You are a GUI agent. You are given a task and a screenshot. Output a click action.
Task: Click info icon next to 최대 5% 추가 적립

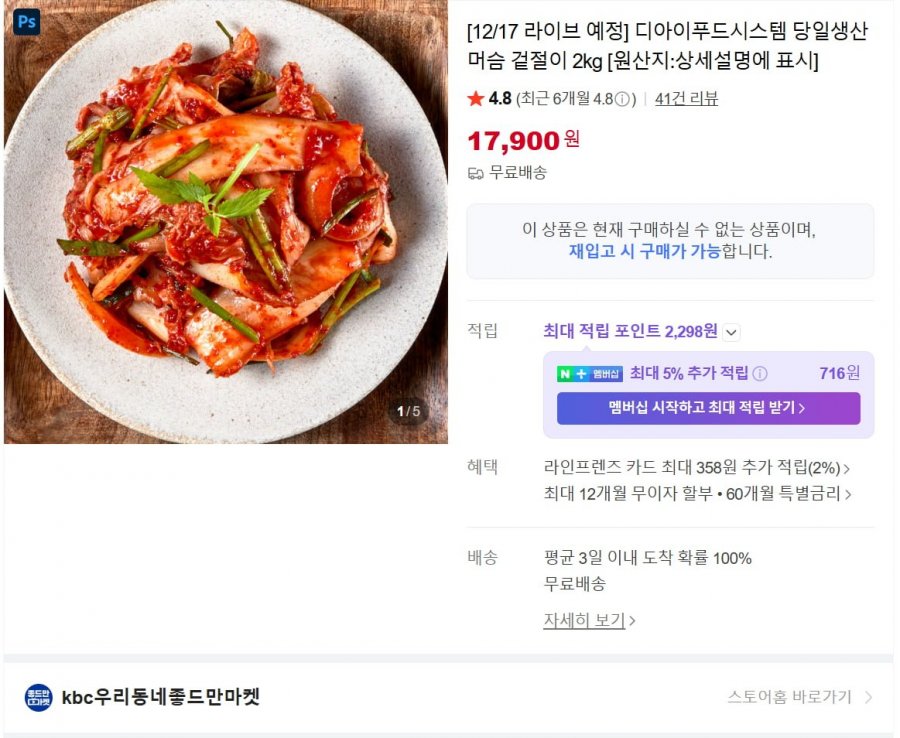(x=759, y=374)
